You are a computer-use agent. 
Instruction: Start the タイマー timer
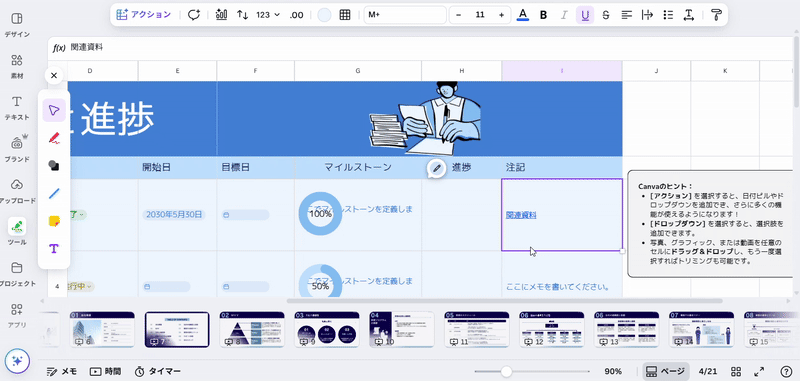158,371
